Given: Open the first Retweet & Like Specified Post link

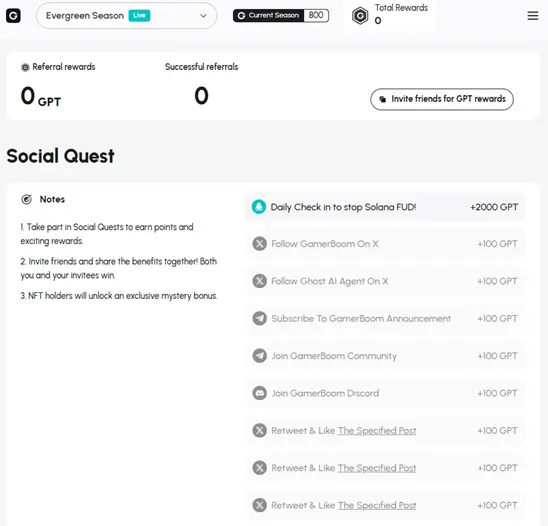Looking at the screenshot, I should tap(377, 431).
